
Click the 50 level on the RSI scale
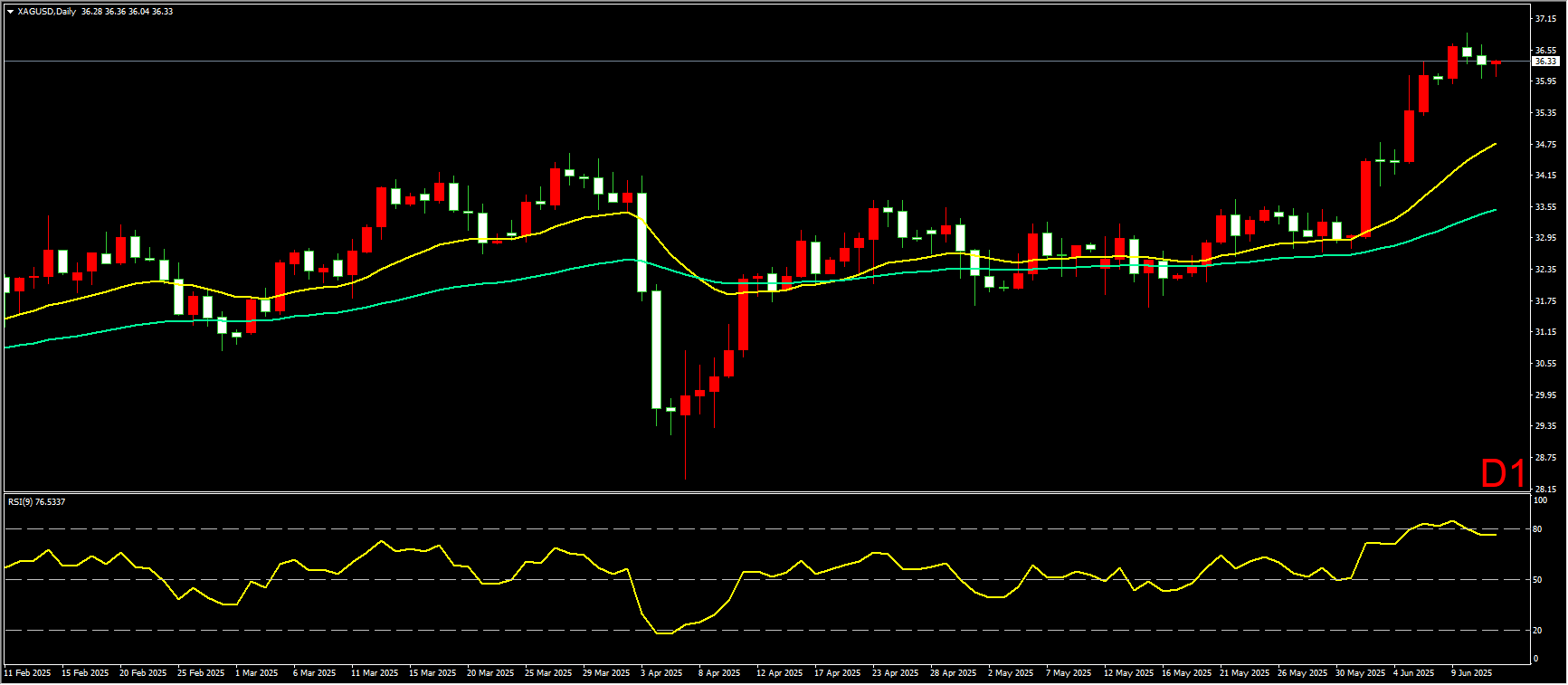point(1537,579)
